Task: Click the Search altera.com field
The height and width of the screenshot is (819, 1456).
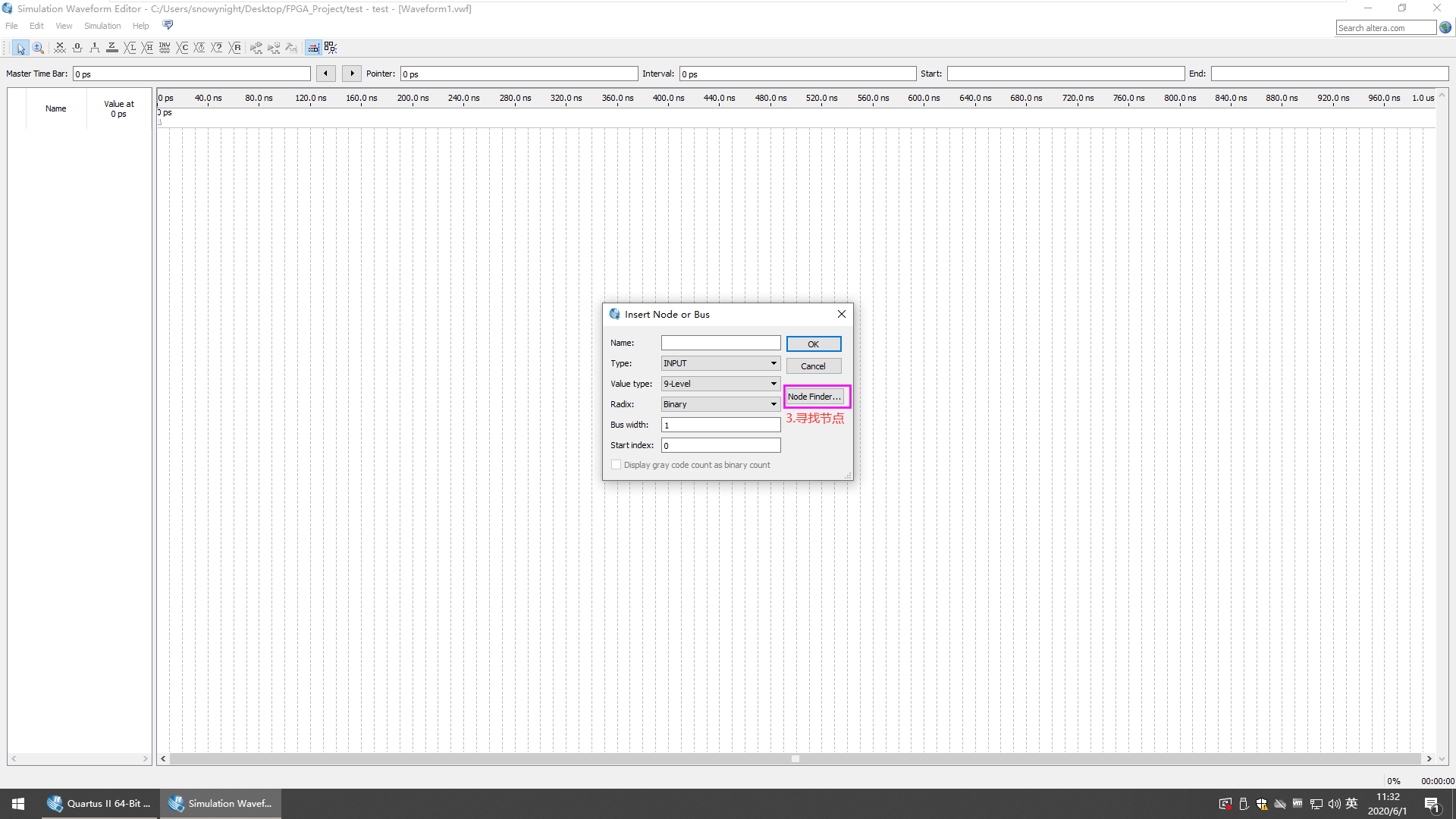Action: [1385, 28]
